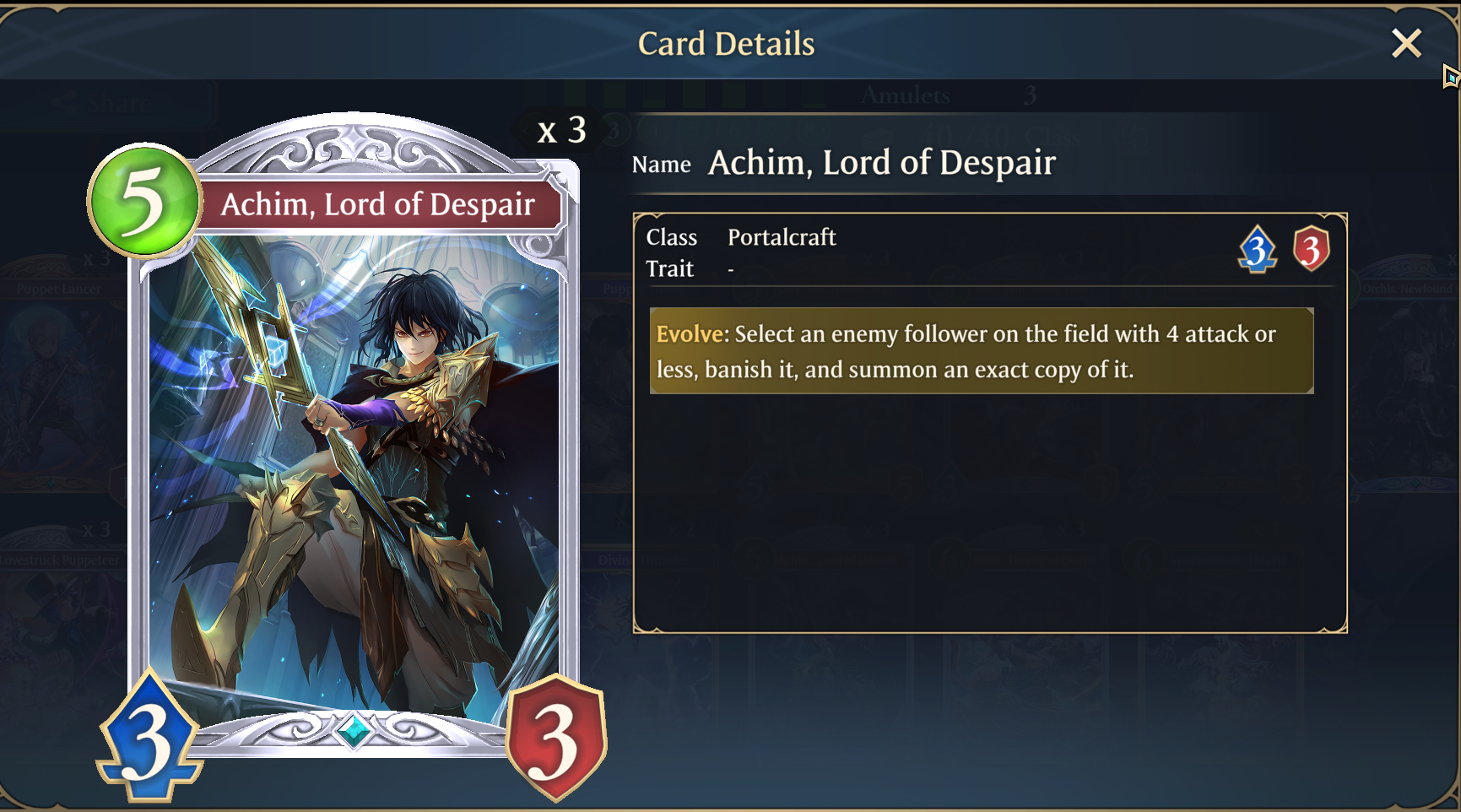Click the teal gem at card bottom
The height and width of the screenshot is (812, 1461).
click(x=354, y=730)
